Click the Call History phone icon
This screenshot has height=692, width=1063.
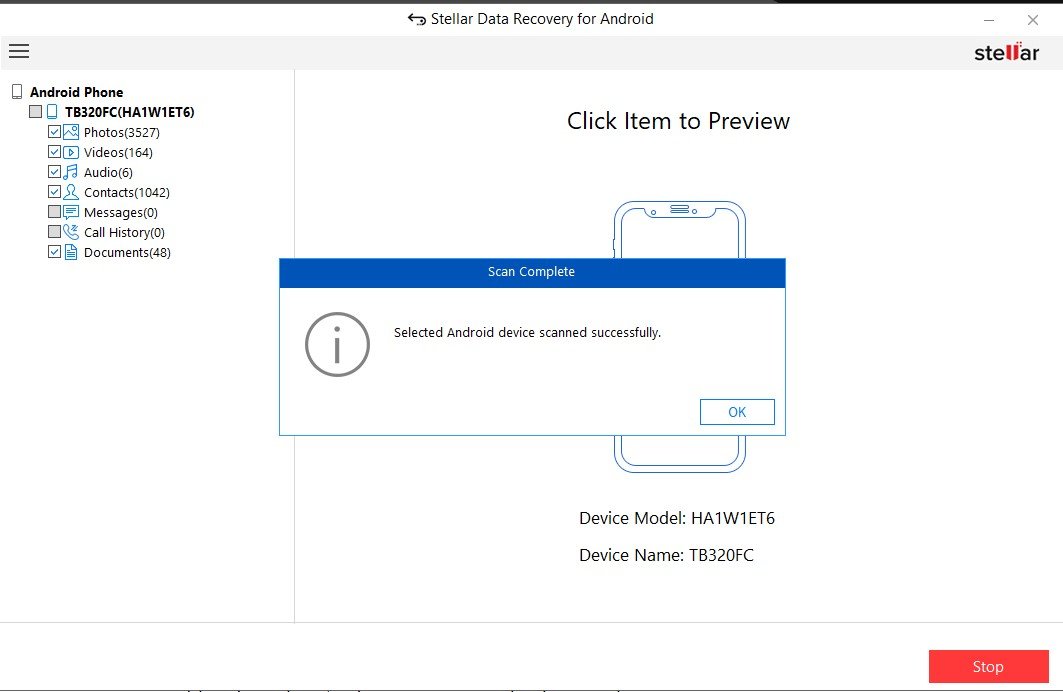[x=71, y=232]
